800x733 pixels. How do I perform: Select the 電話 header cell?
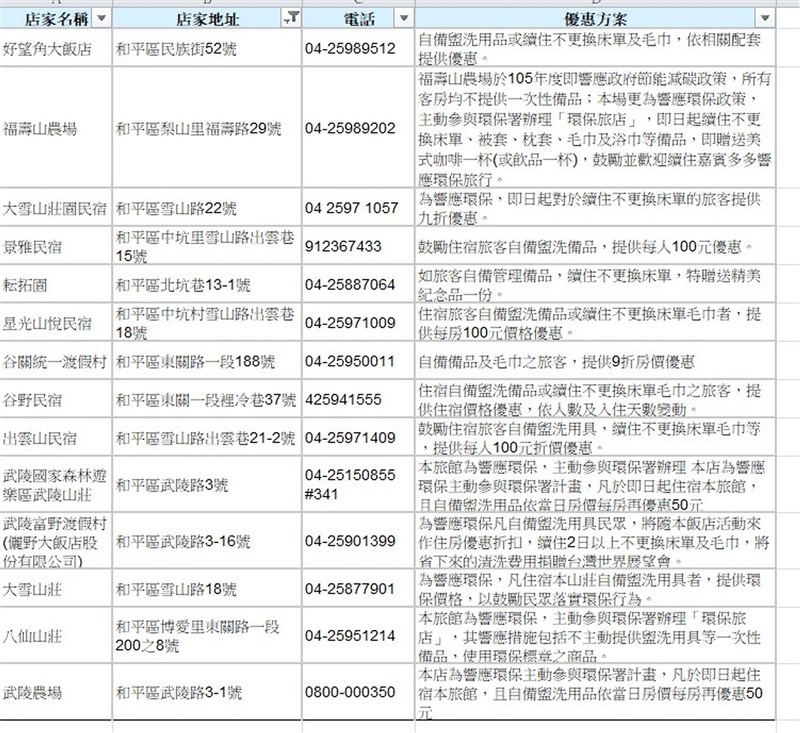pos(359,19)
